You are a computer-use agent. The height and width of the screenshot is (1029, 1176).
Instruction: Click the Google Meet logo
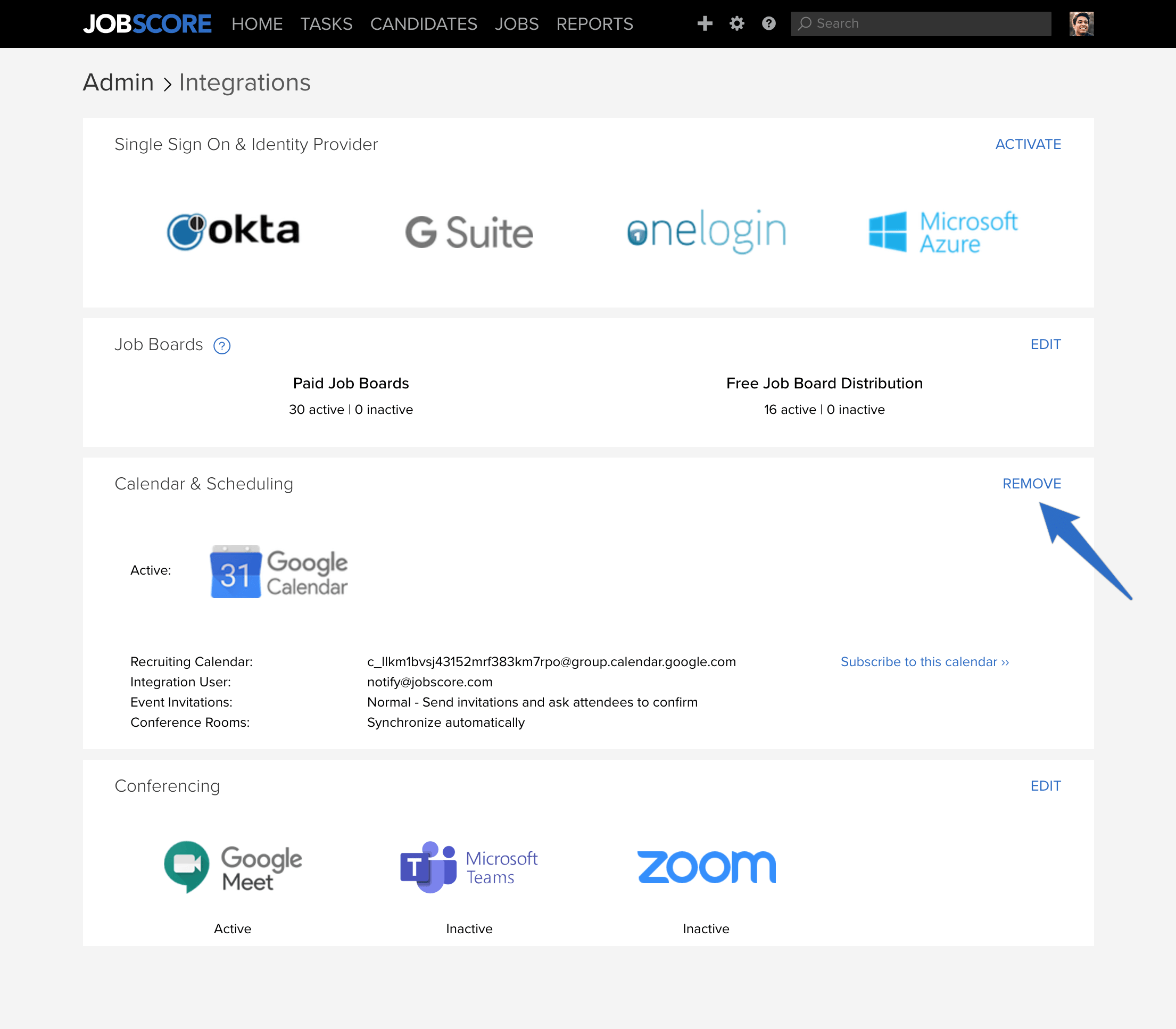coord(233,867)
